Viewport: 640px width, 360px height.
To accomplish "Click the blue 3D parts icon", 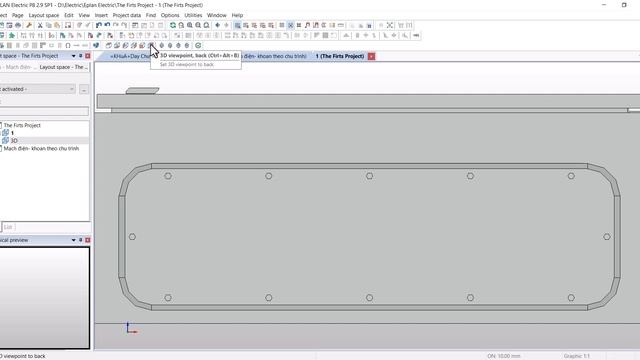I will [96, 45].
